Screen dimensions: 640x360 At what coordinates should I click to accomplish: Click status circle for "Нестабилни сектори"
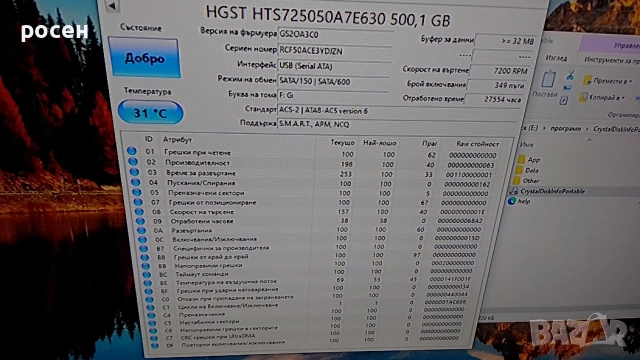152,323
